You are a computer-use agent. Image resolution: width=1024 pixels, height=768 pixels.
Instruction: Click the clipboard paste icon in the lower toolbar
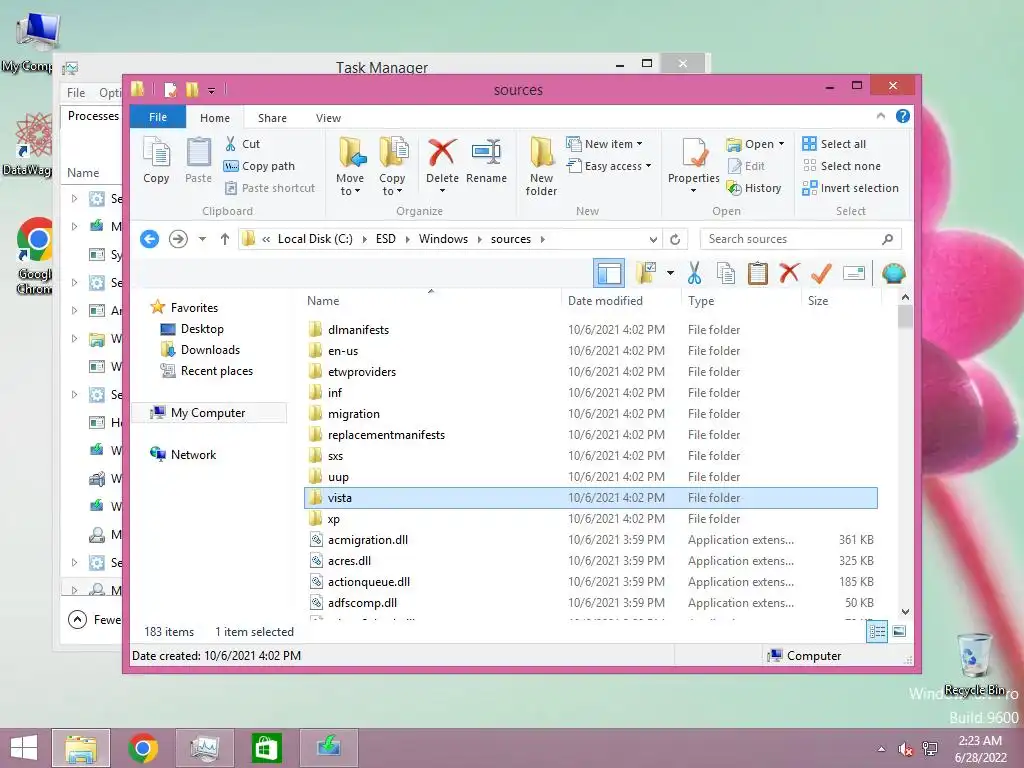coord(758,273)
